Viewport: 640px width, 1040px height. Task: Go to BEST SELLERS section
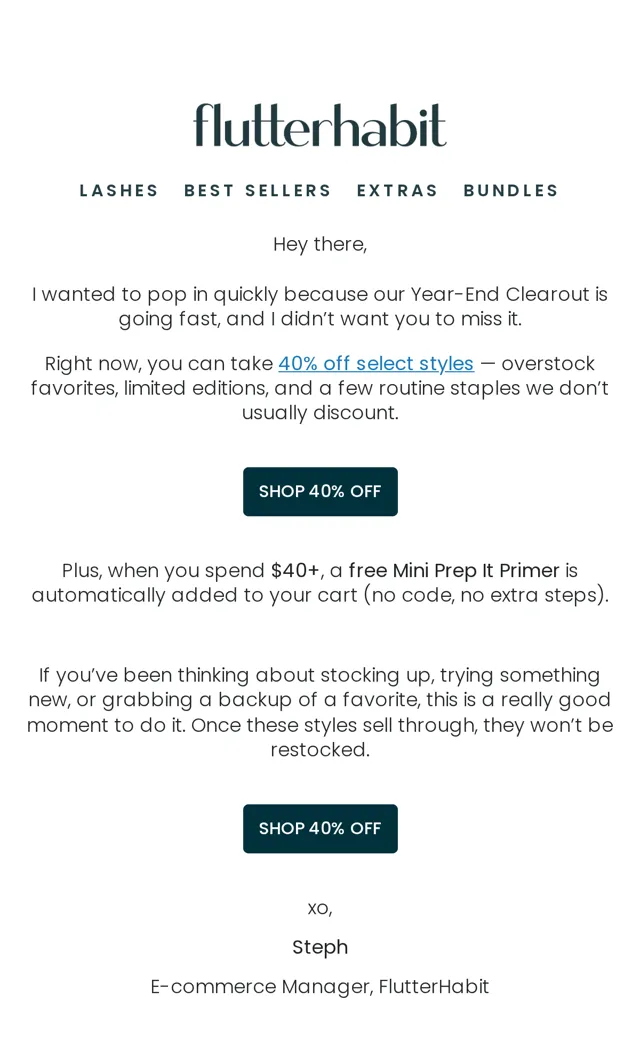(x=257, y=190)
